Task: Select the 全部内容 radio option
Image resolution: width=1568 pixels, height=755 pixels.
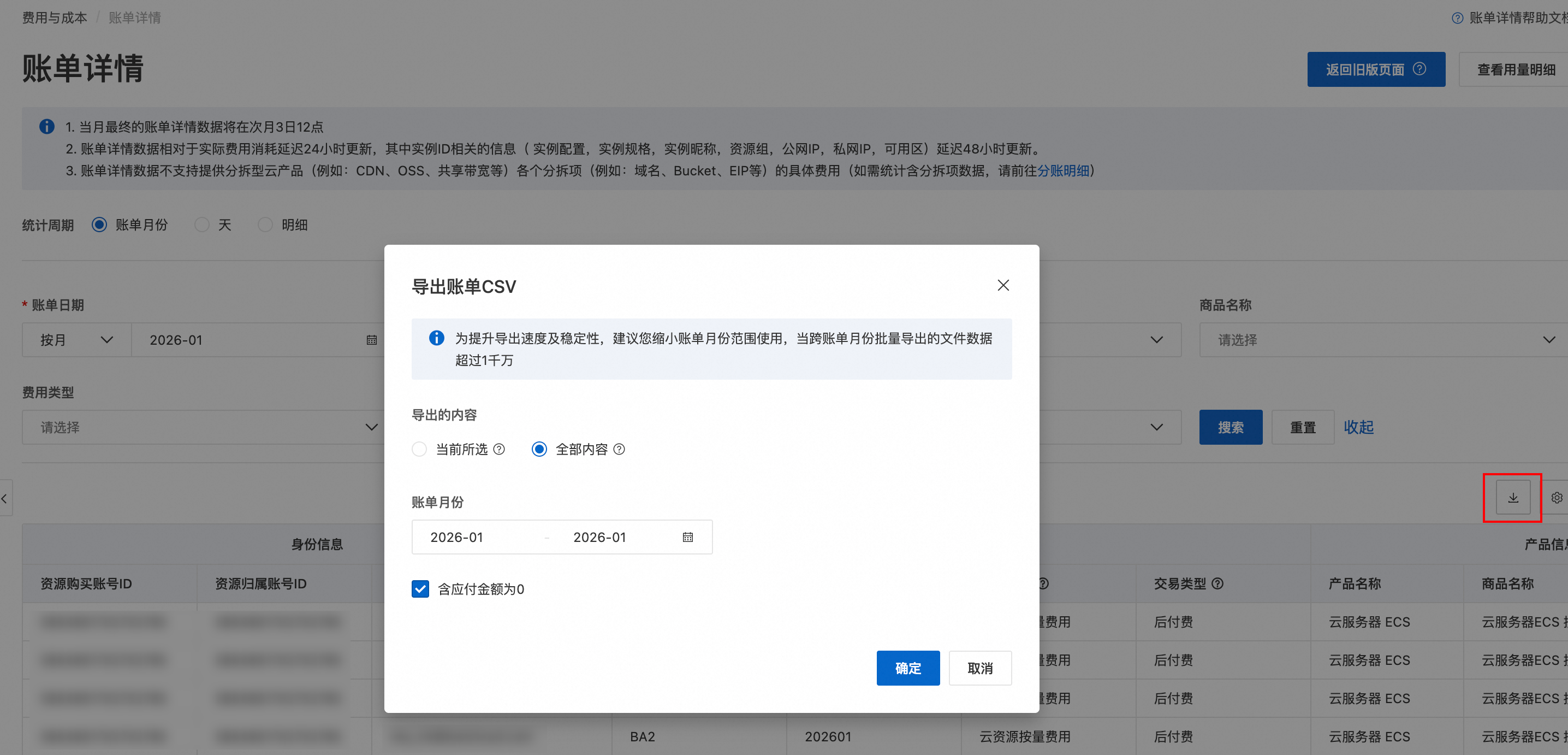Action: pyautogui.click(x=539, y=450)
